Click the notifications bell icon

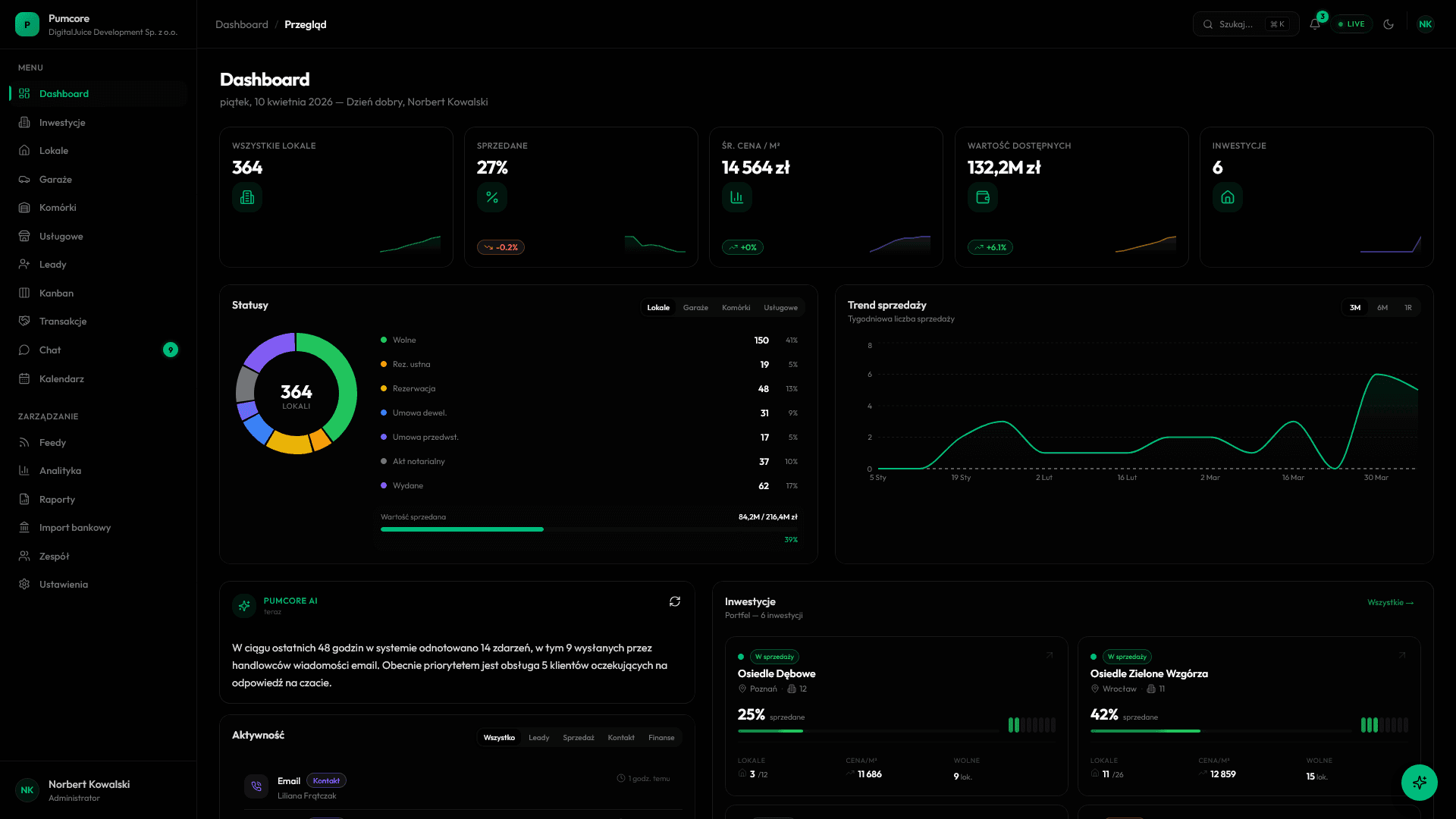tap(1315, 24)
